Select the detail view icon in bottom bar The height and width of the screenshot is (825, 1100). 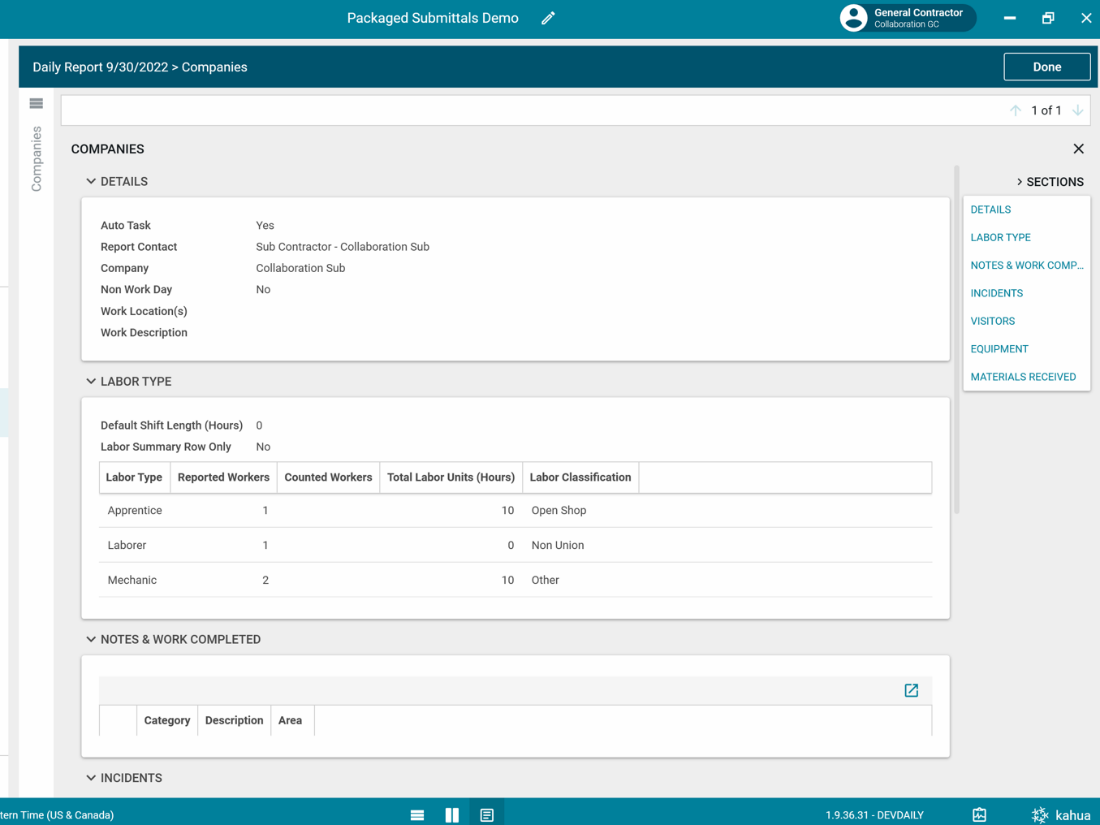487,815
